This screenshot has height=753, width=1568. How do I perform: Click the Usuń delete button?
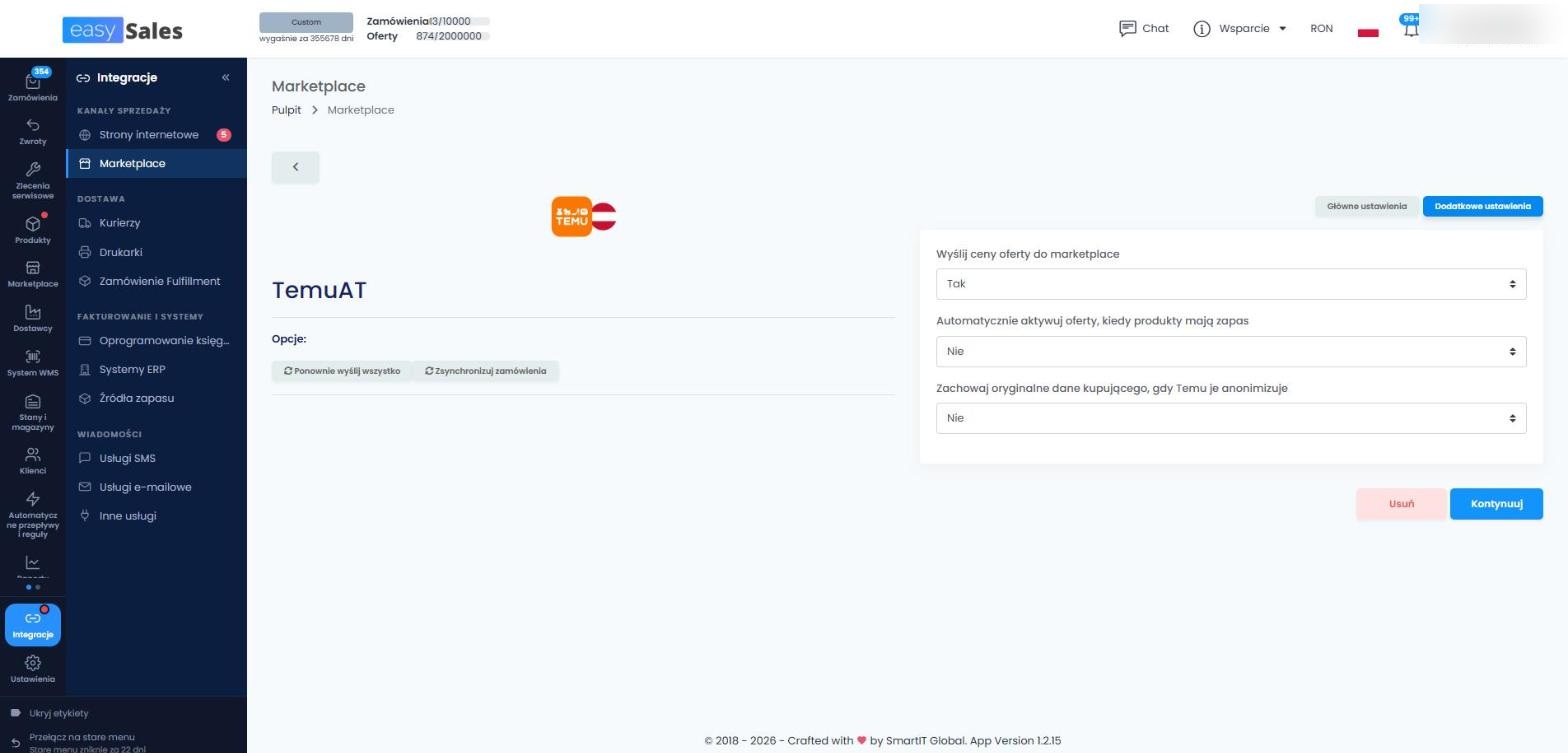[x=1401, y=504]
